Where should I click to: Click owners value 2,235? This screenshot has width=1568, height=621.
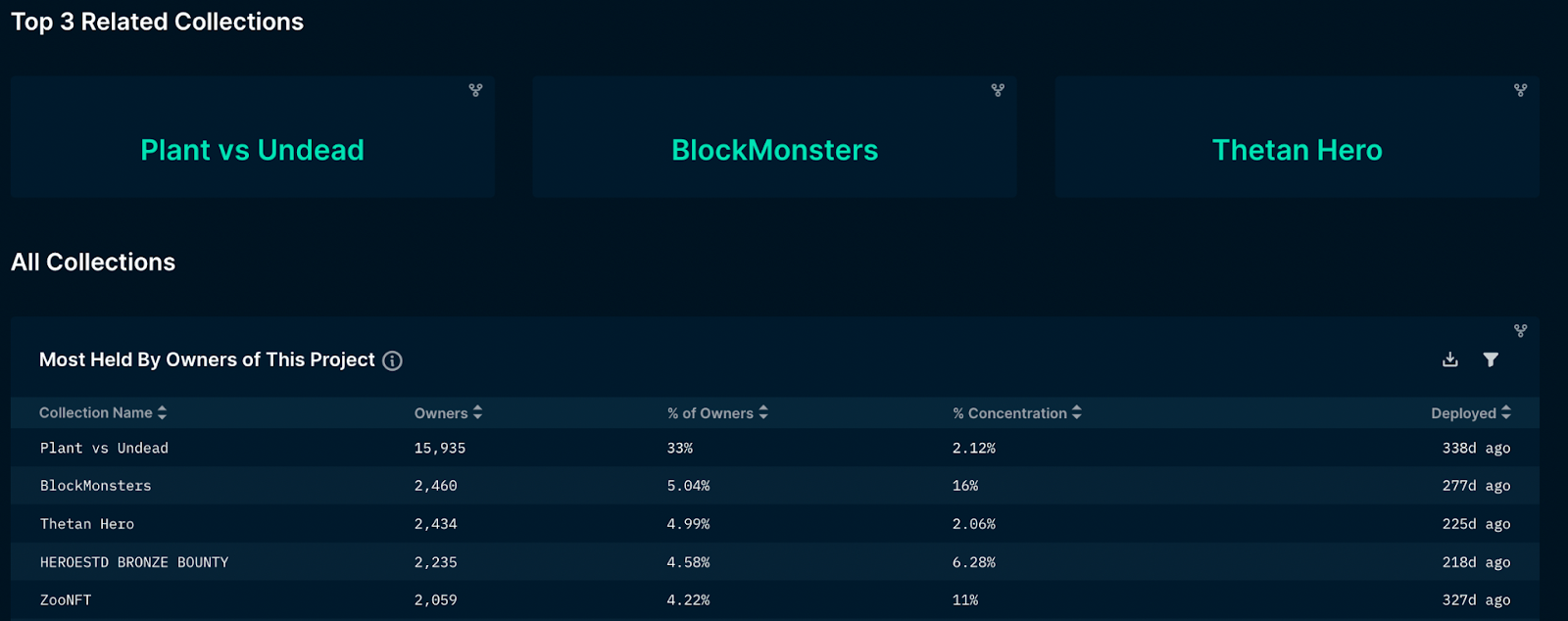pyautogui.click(x=435, y=562)
